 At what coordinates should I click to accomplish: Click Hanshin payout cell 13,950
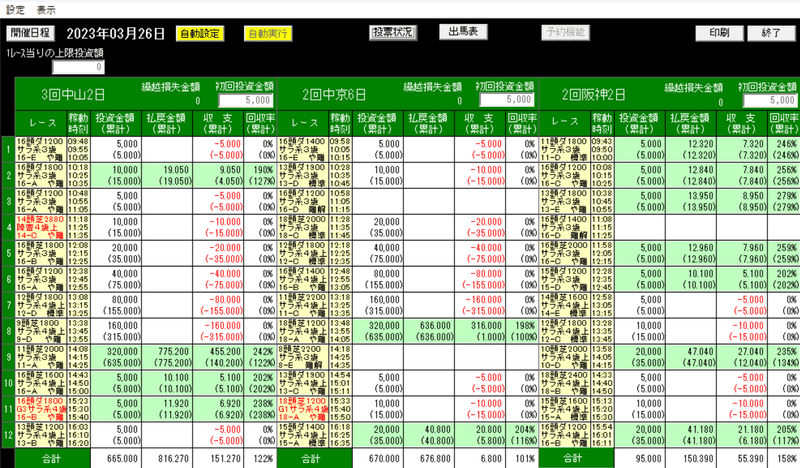coord(691,202)
